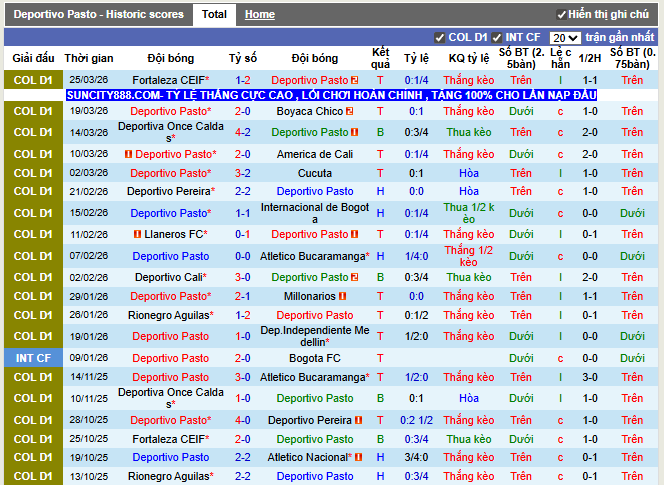The width and height of the screenshot is (664, 485).
Task: Click the date 13/10/25
Action: (89, 476)
